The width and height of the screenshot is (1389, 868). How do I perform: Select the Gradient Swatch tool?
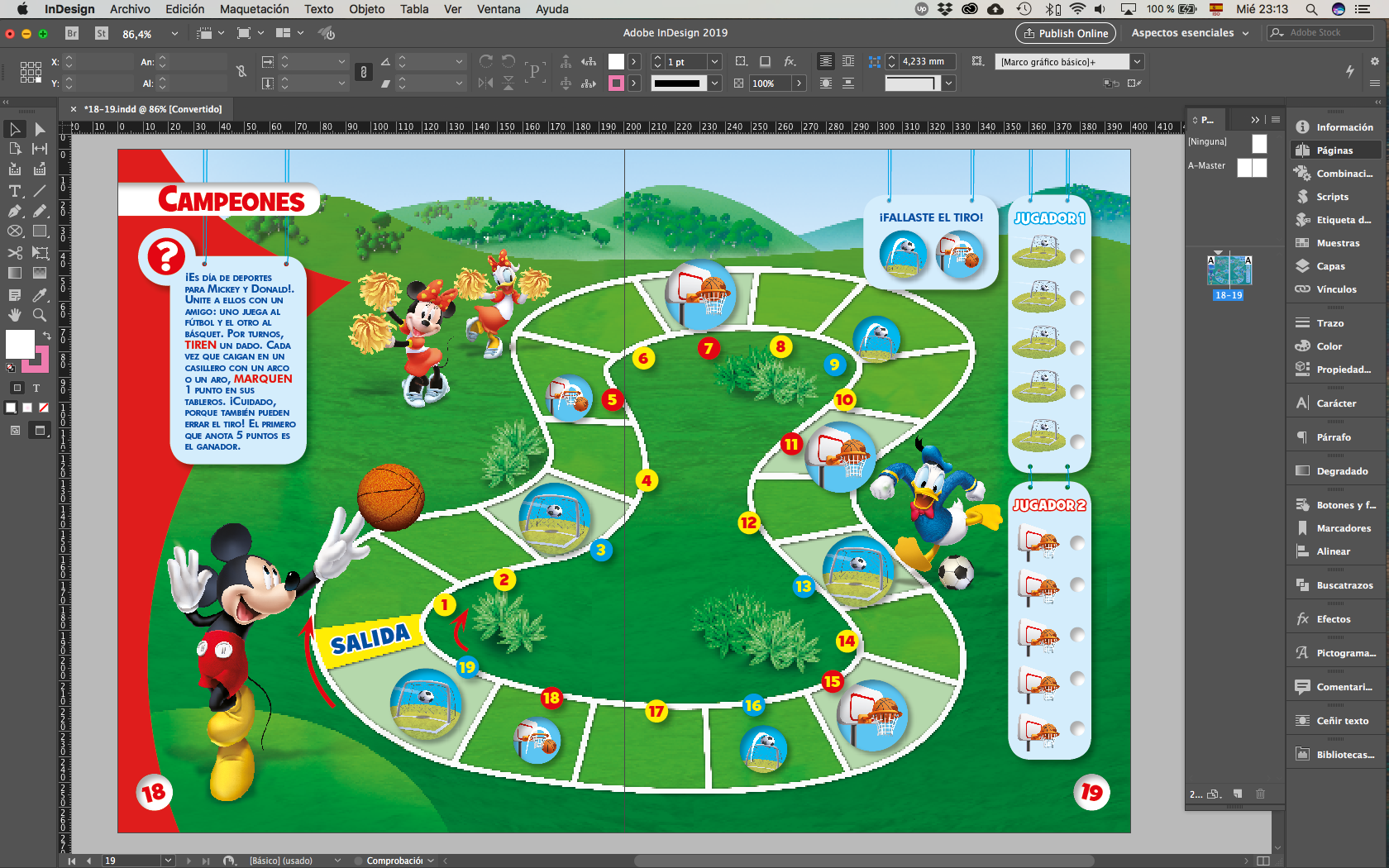(x=14, y=273)
